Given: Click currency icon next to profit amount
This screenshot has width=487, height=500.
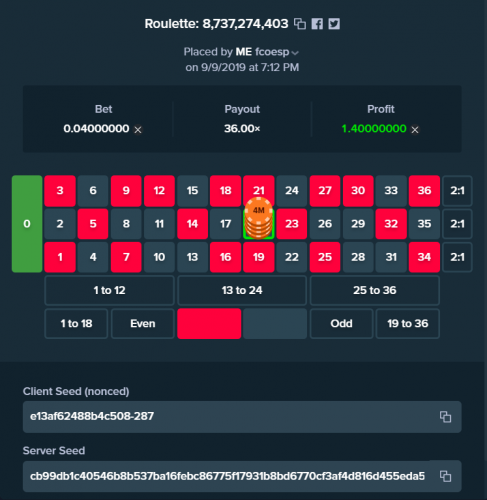Looking at the screenshot, I should click(415, 130).
